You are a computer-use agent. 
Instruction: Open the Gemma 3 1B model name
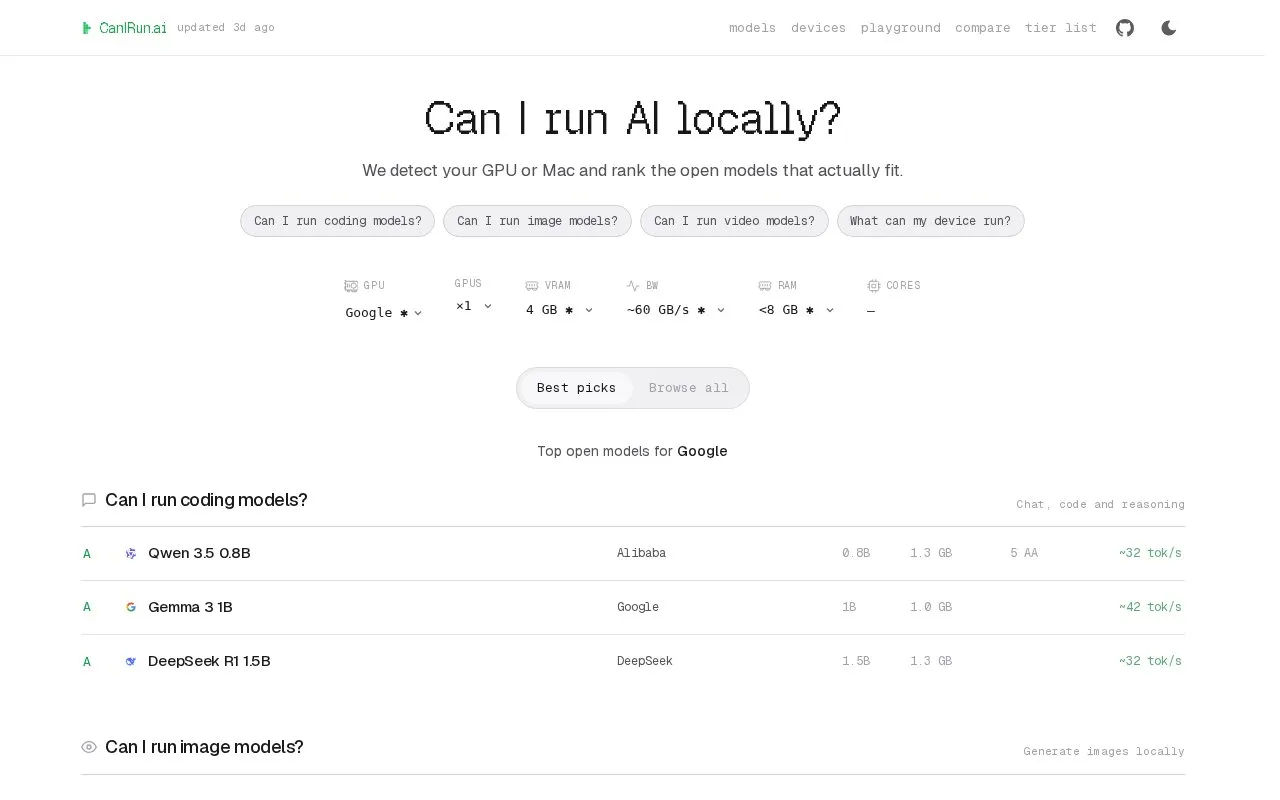190,607
